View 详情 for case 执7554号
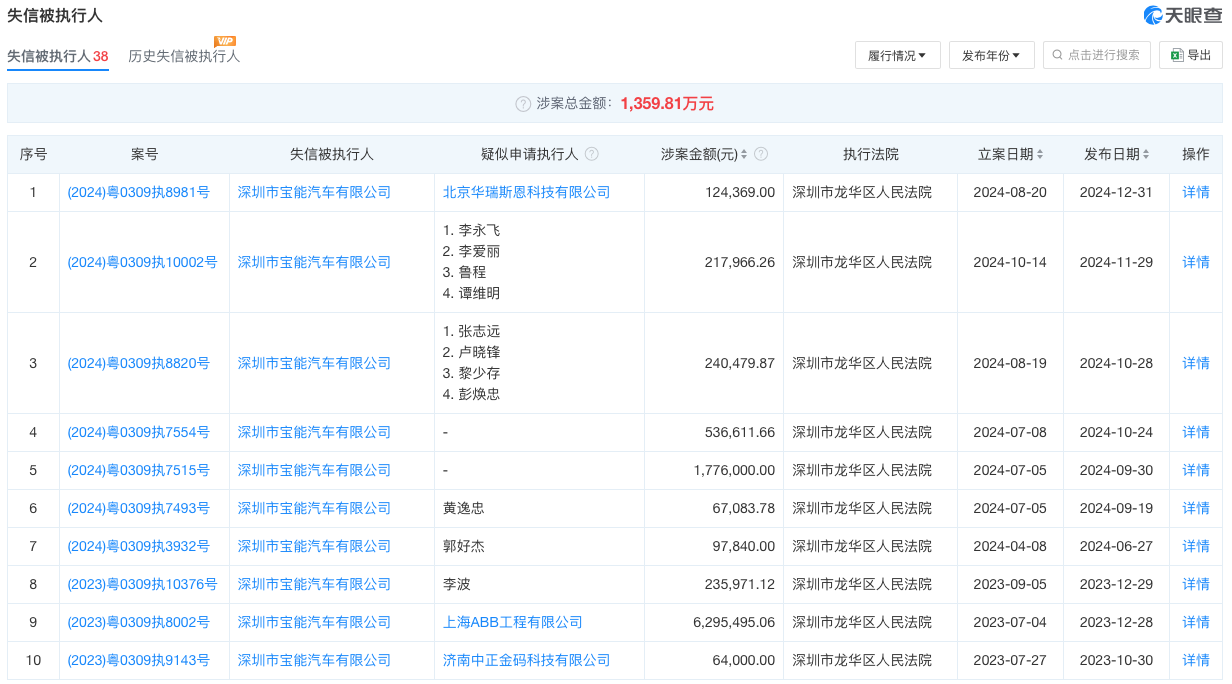 tap(1196, 432)
